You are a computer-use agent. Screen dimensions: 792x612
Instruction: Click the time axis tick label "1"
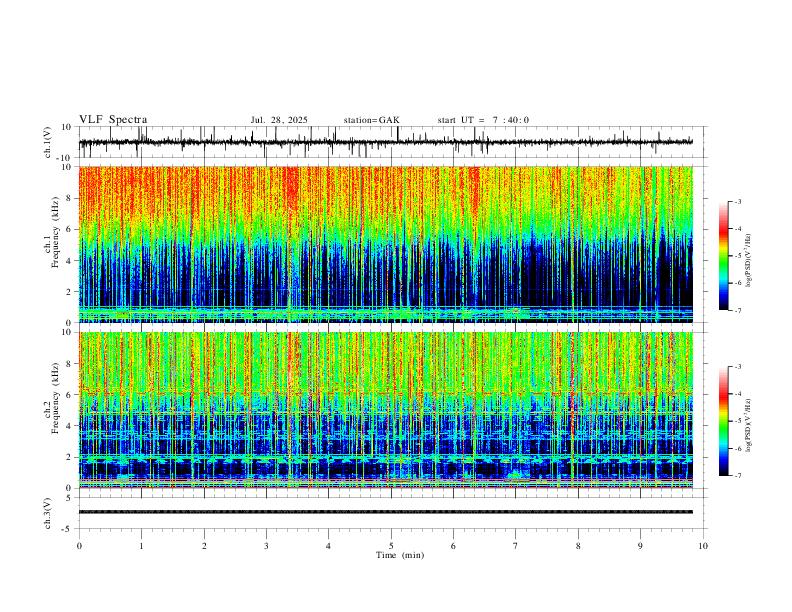tap(141, 546)
